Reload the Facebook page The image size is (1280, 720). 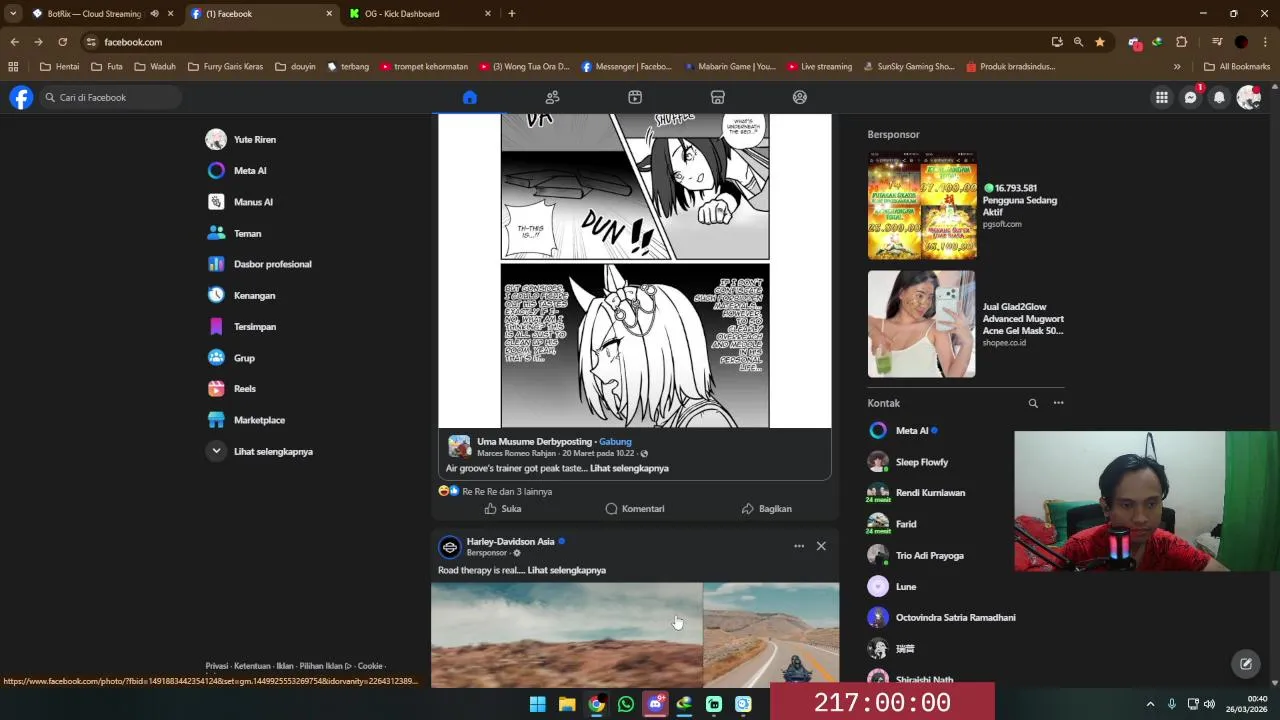coord(62,42)
